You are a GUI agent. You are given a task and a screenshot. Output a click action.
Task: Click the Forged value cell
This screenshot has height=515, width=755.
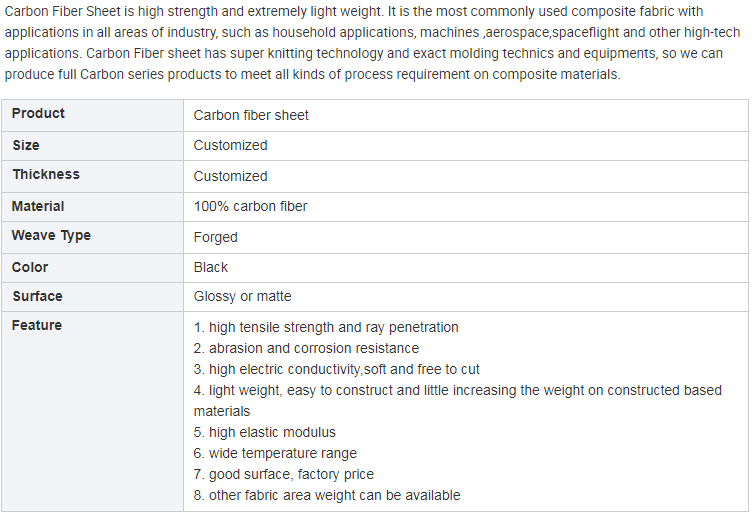[x=466, y=238]
